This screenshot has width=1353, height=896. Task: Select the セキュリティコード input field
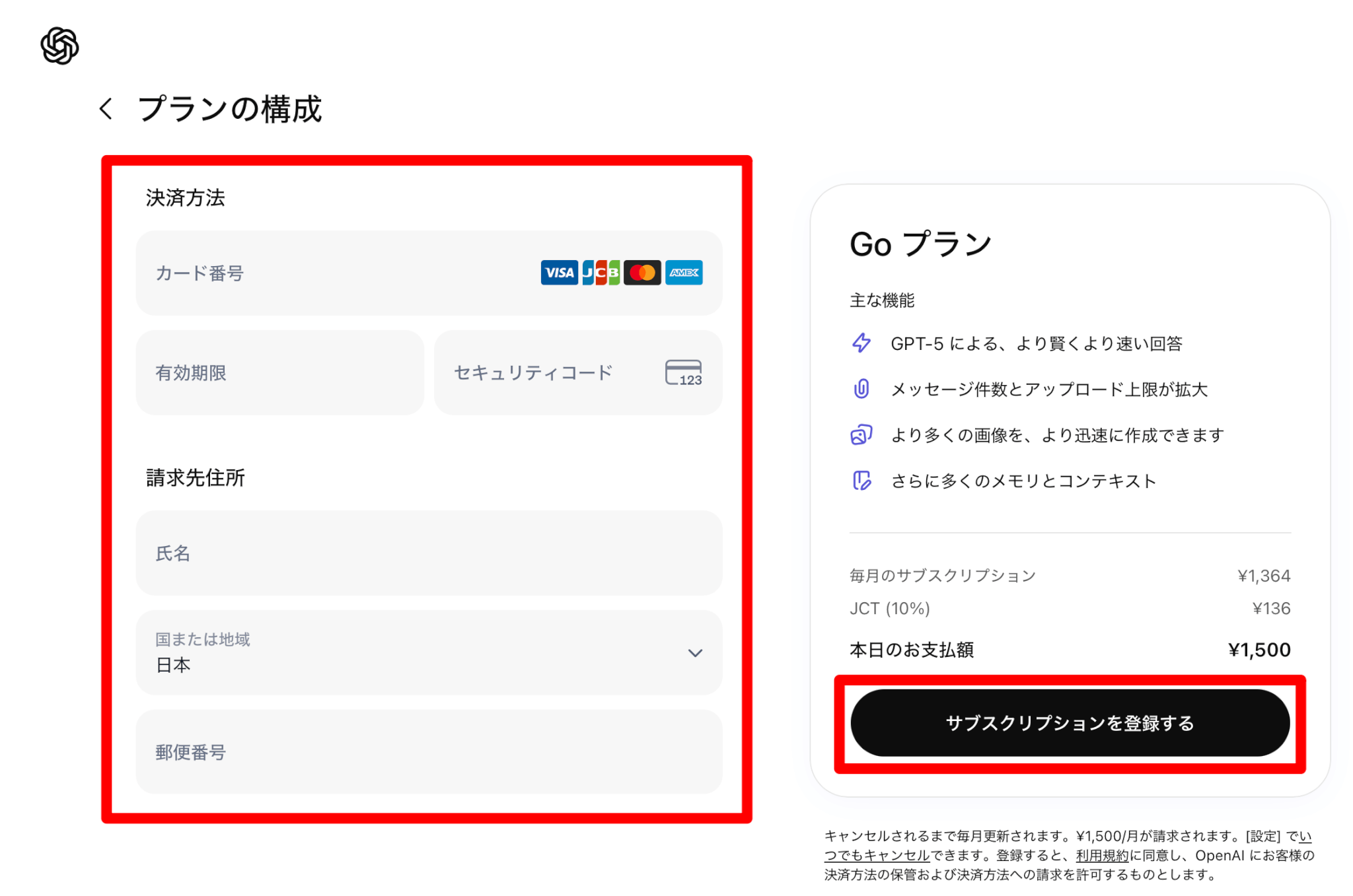[x=548, y=372]
